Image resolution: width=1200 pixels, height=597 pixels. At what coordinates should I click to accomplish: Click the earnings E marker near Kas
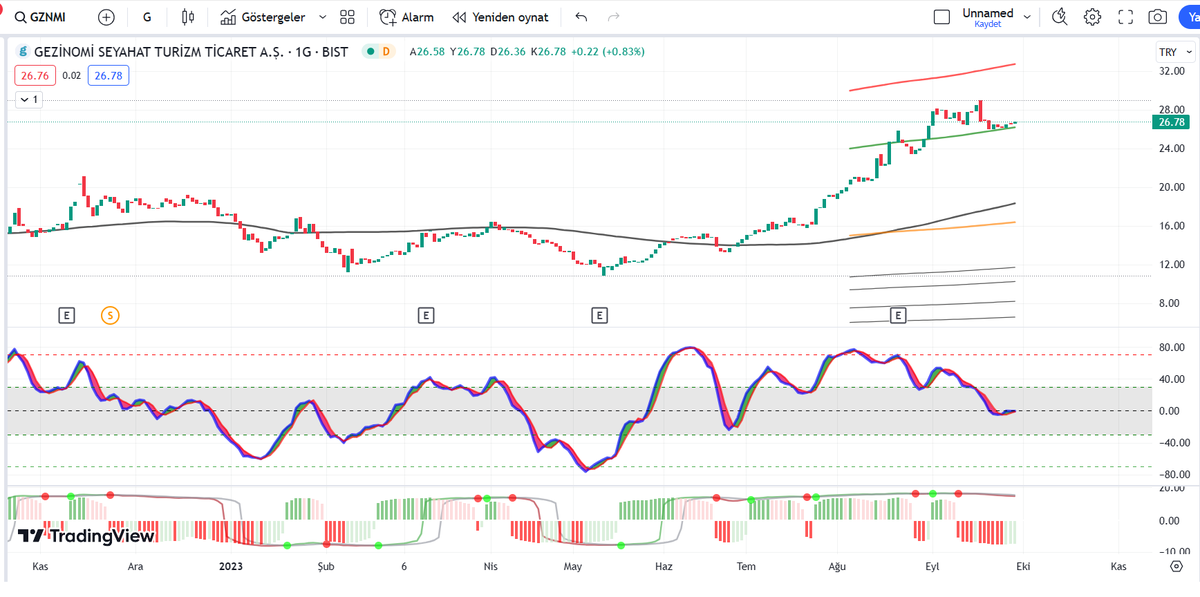(x=66, y=316)
